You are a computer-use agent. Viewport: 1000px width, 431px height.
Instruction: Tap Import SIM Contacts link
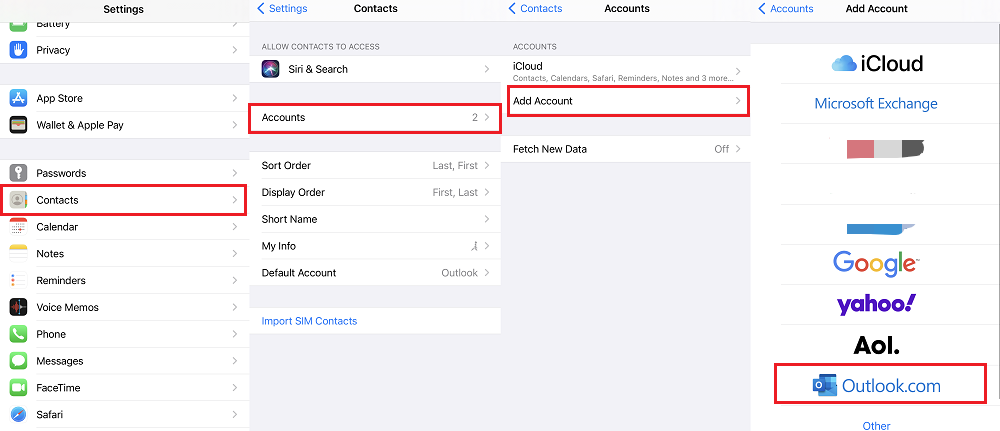pyautogui.click(x=309, y=321)
